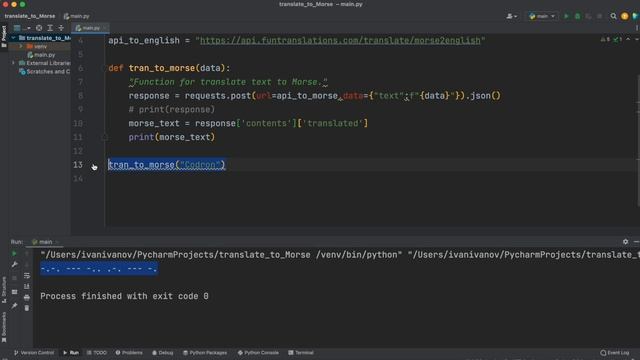640x360 pixels.
Task: Pin the Run tab with pin icon
Action: coord(14,306)
